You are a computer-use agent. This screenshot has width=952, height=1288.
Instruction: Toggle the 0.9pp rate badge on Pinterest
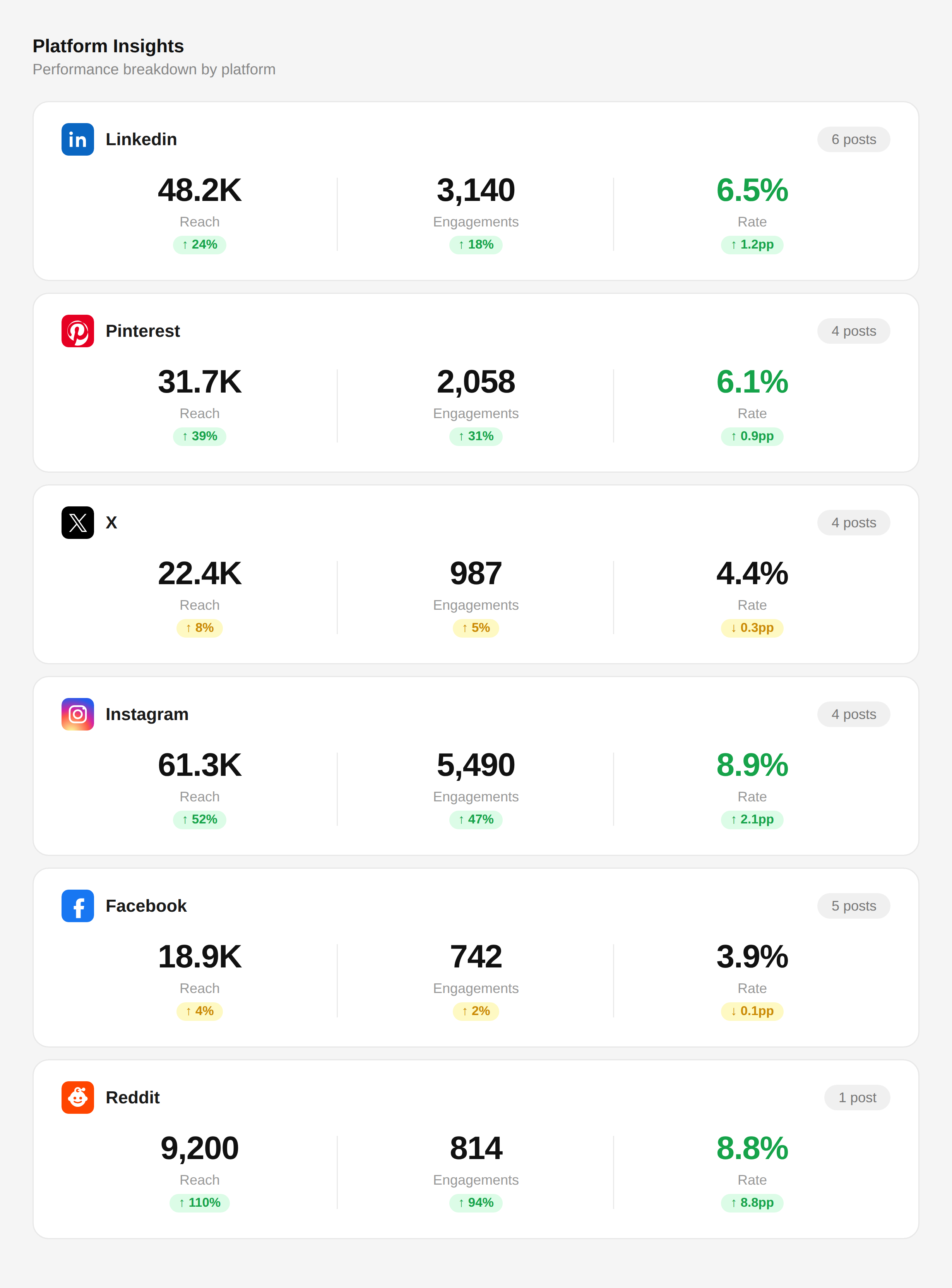752,436
